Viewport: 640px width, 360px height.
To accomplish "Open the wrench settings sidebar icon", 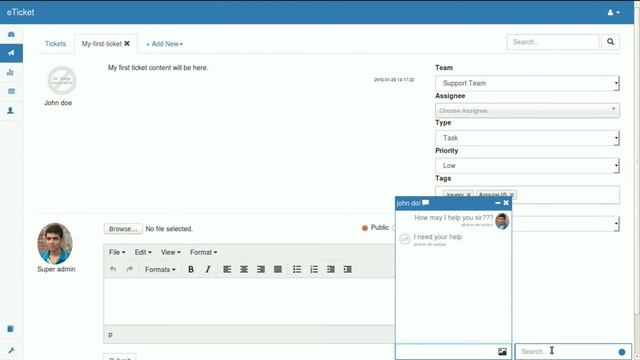I will pyautogui.click(x=11, y=350).
